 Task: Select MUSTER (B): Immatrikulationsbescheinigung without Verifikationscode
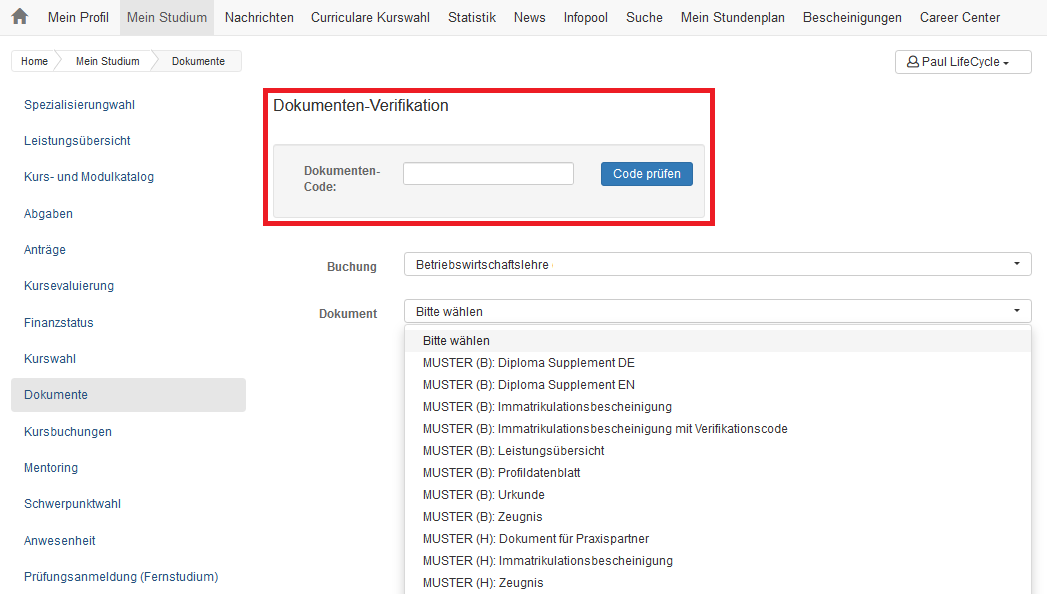pyautogui.click(x=718, y=406)
